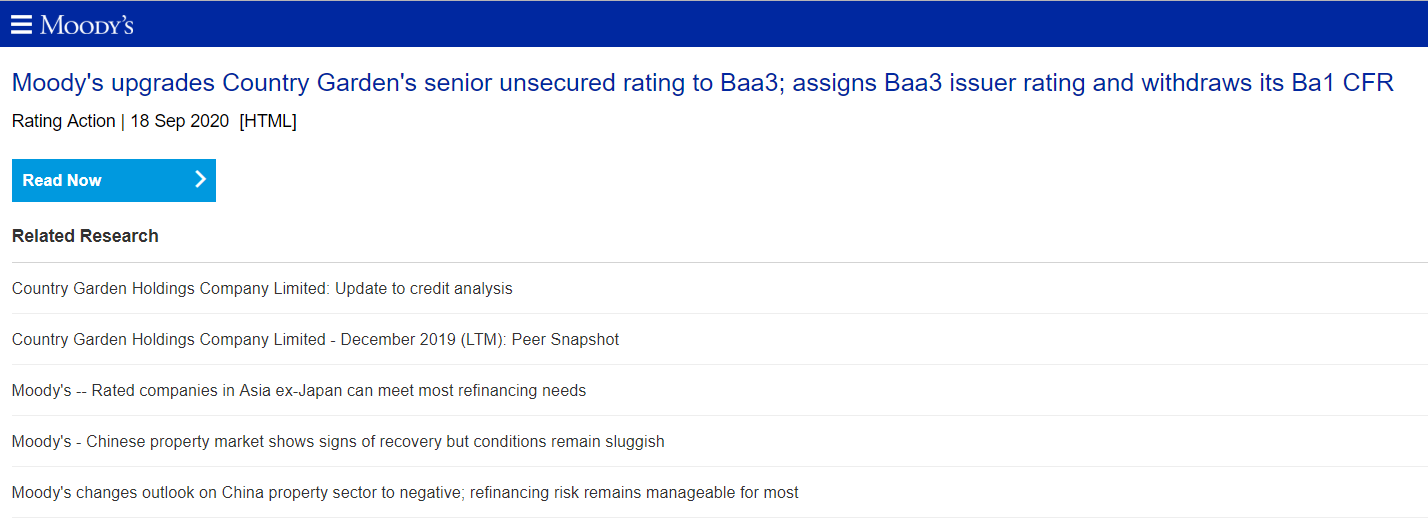Viewport: 1428px width, 518px height.
Task: Click the white chevron arrow on Read Now
Action: pyautogui.click(x=200, y=180)
